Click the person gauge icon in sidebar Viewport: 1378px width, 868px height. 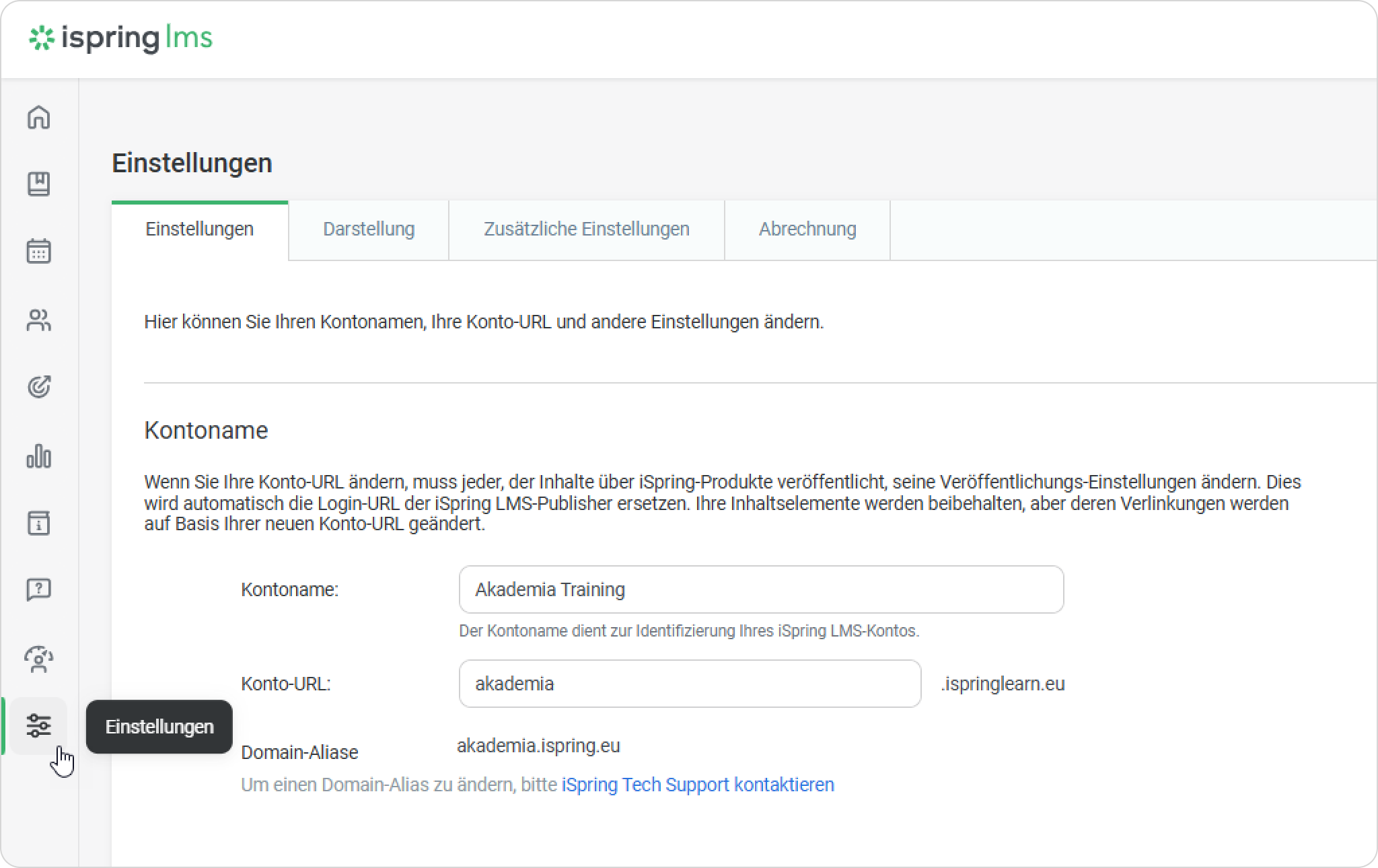click(x=38, y=659)
